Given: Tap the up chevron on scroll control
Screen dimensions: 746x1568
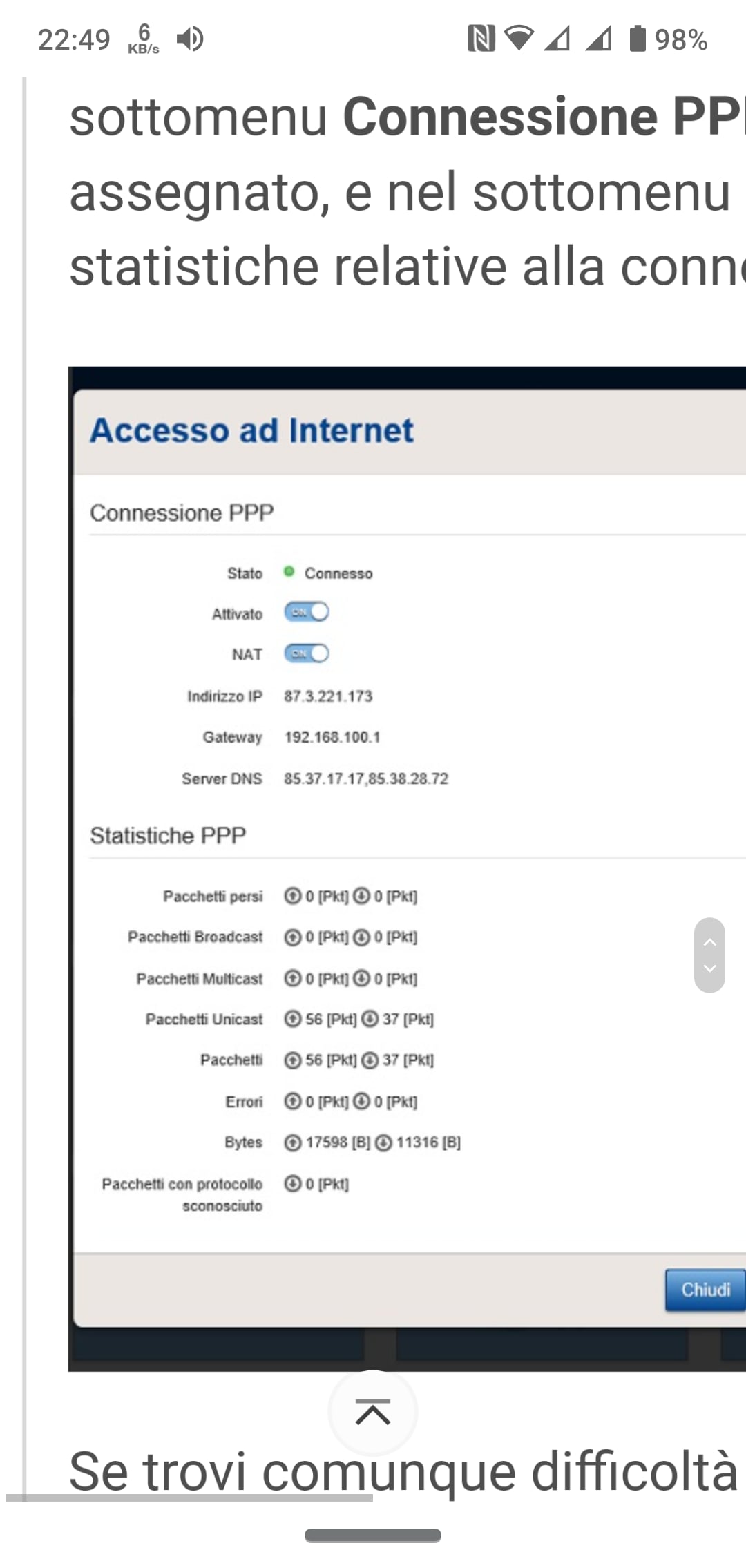Looking at the screenshot, I should pos(709,942).
